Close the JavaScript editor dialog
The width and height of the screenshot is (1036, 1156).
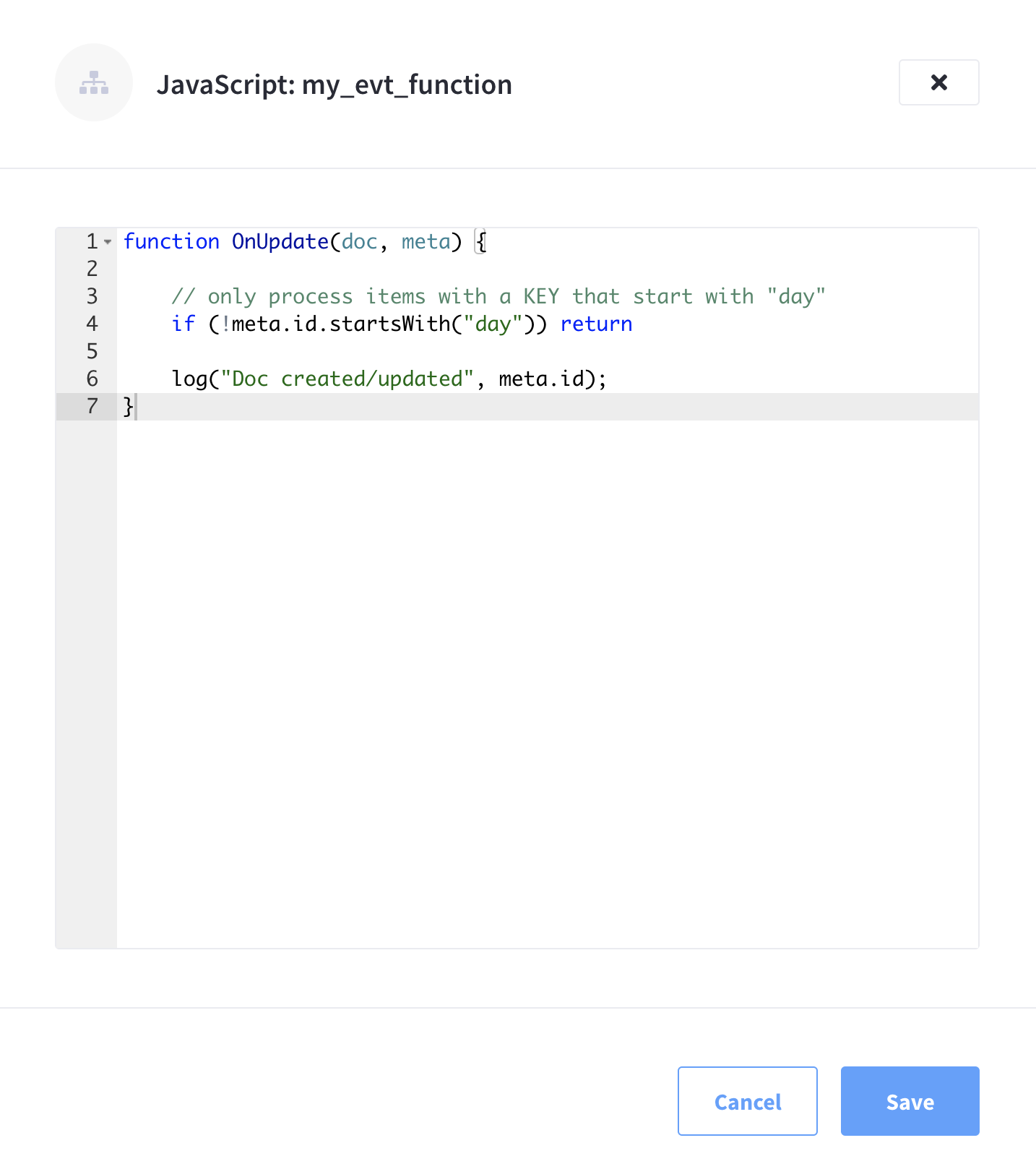[x=938, y=82]
